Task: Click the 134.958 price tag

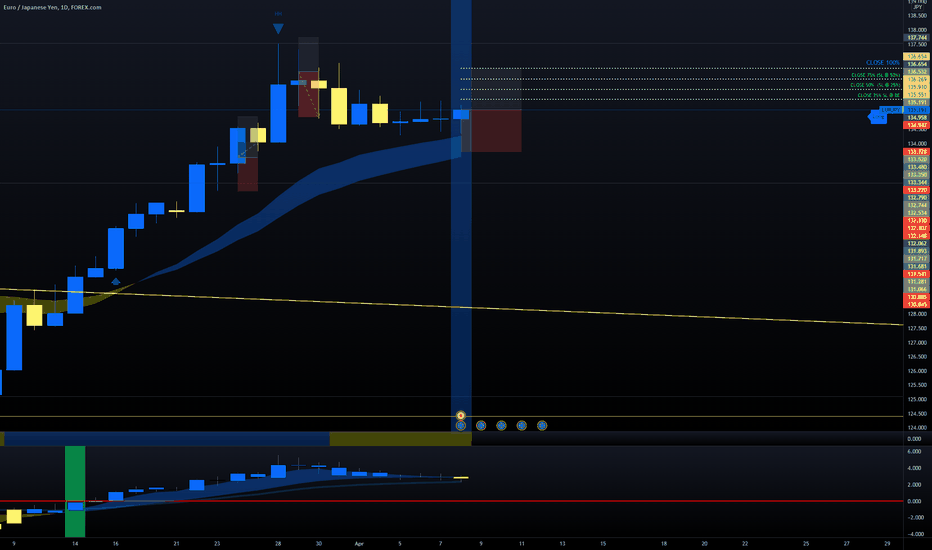Action: (917, 118)
